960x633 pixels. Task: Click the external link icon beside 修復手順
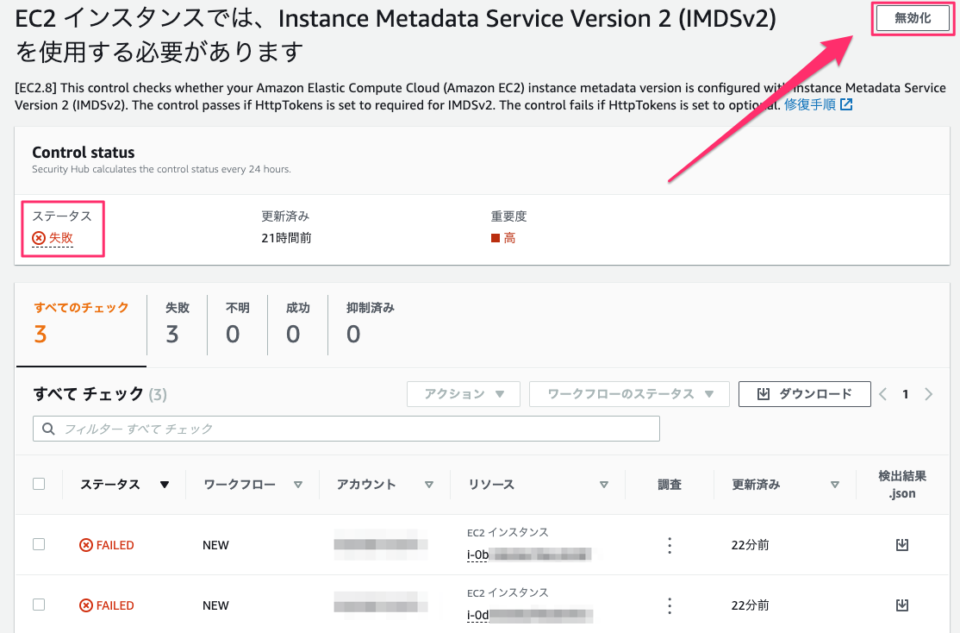click(x=846, y=105)
